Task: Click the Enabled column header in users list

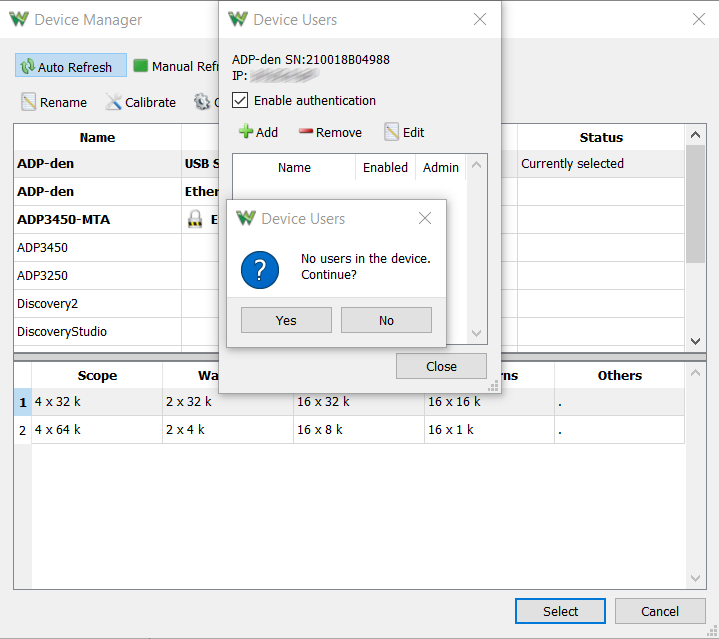Action: pos(385,167)
